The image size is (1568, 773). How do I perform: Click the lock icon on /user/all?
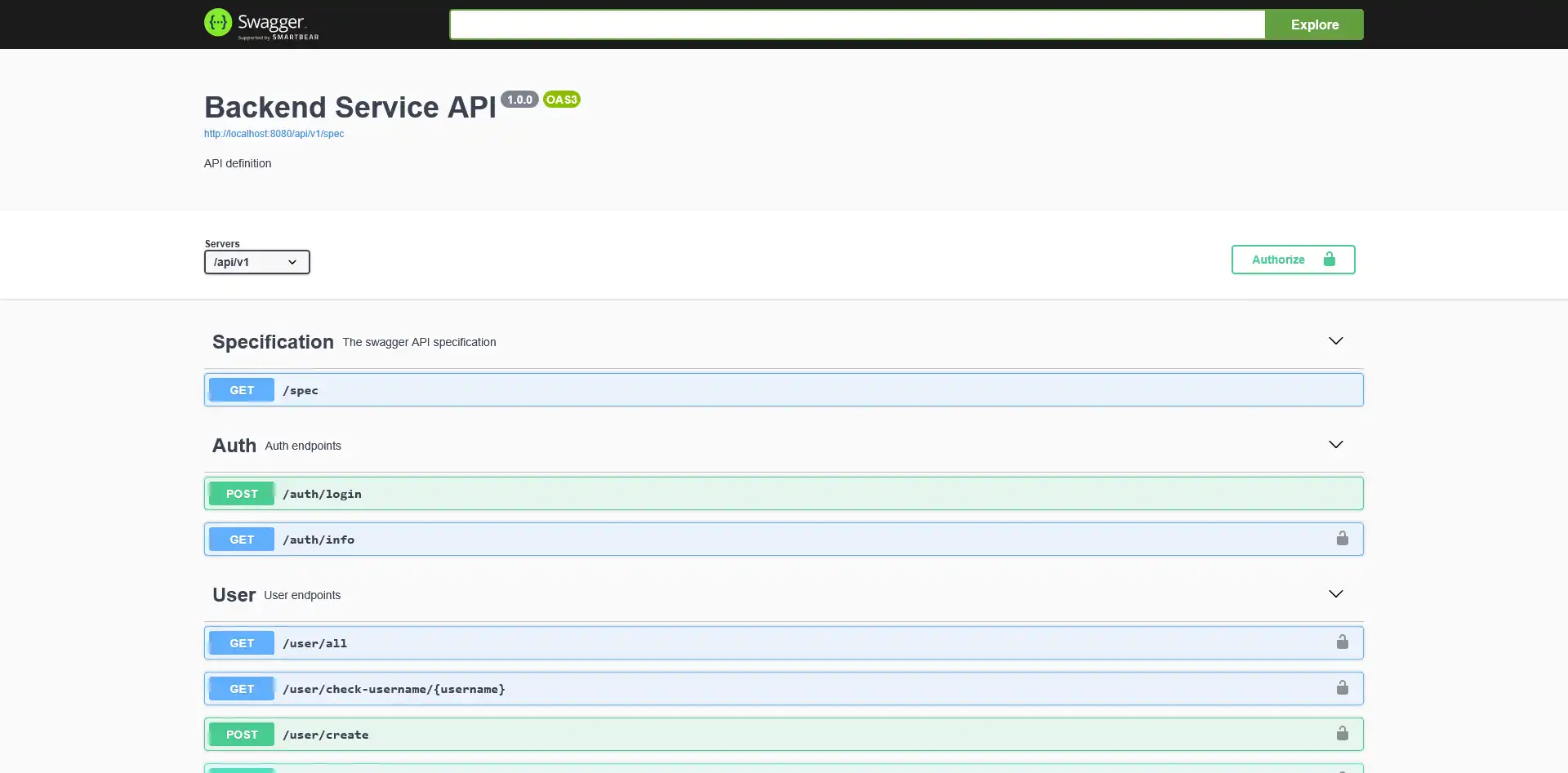(1342, 642)
